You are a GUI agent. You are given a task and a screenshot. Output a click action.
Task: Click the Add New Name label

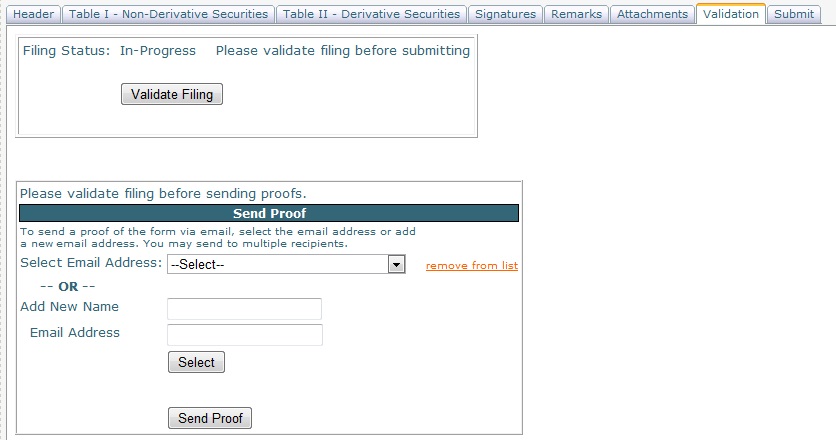69,307
